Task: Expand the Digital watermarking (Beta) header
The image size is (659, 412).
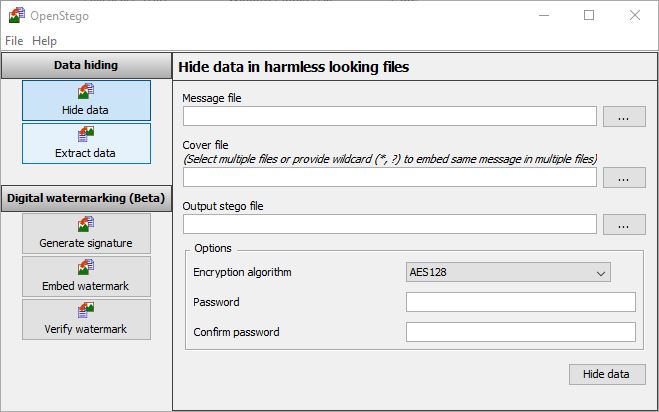Action: coord(86,198)
